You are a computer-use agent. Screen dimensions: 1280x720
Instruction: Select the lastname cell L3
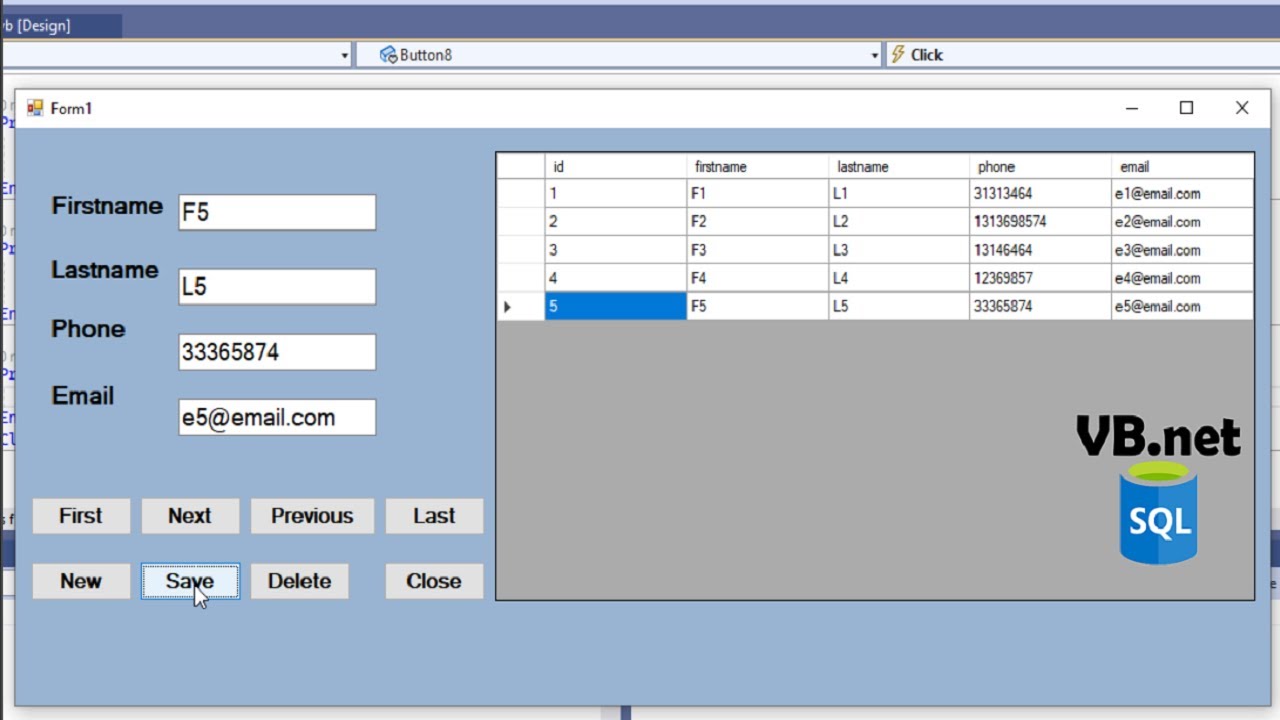[x=899, y=250]
